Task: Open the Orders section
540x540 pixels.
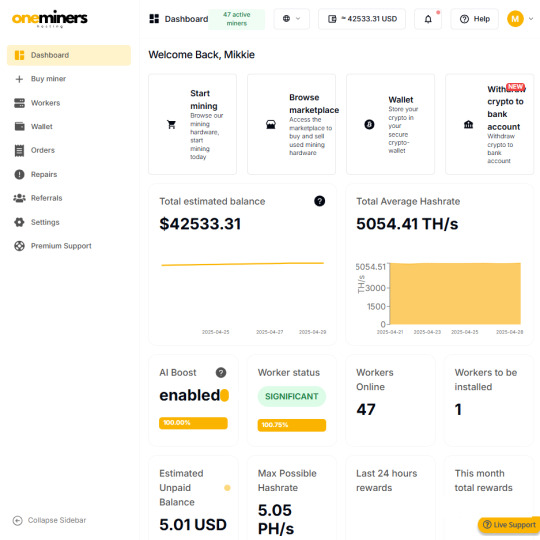Action: point(69,150)
